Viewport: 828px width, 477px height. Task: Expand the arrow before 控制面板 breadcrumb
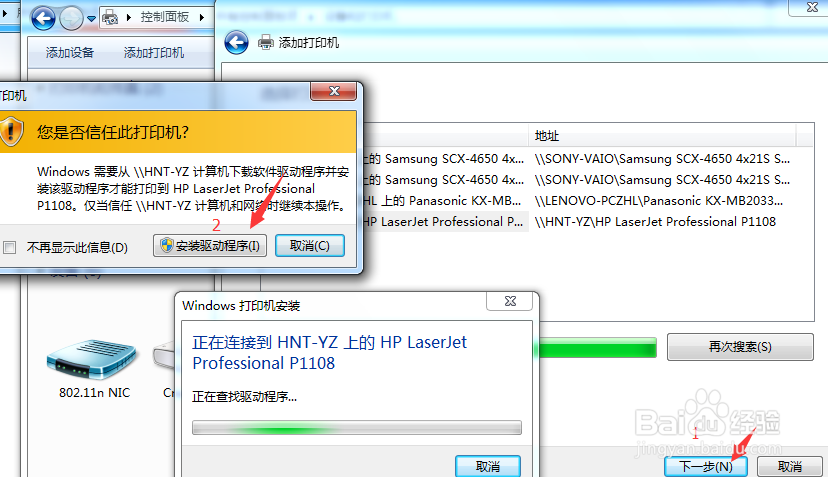(128, 17)
